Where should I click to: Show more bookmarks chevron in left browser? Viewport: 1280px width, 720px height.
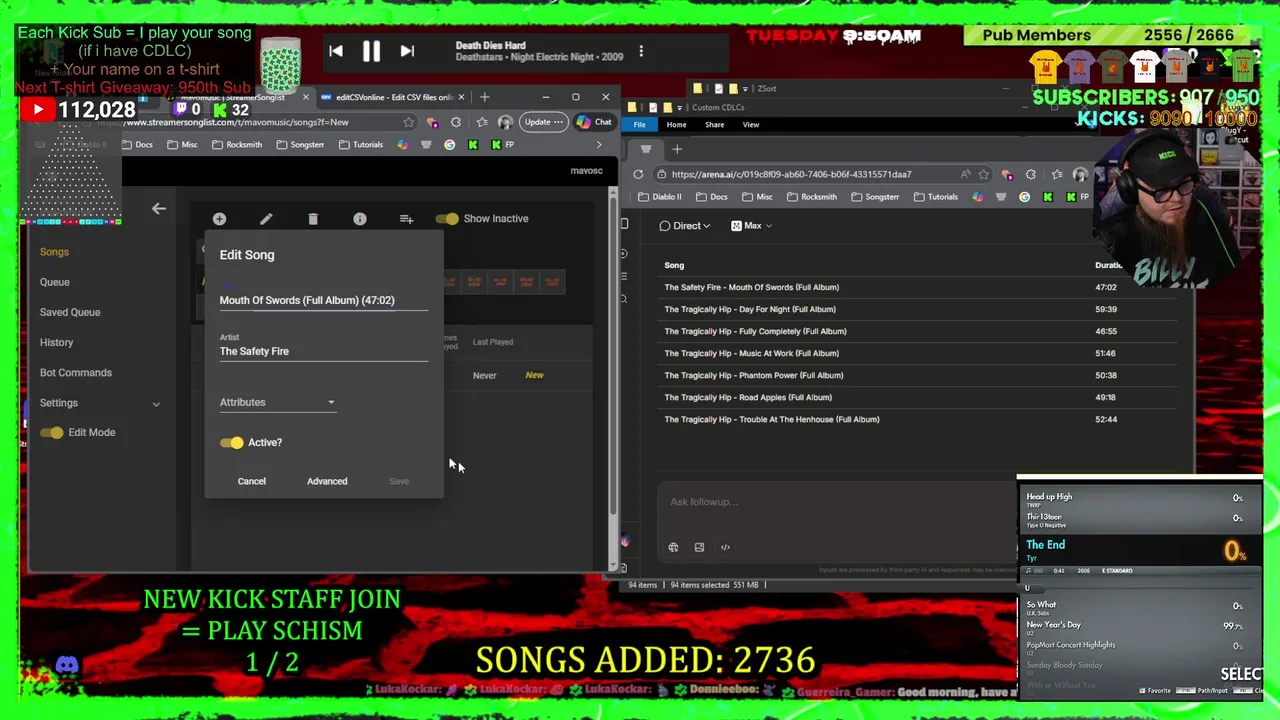point(599,145)
